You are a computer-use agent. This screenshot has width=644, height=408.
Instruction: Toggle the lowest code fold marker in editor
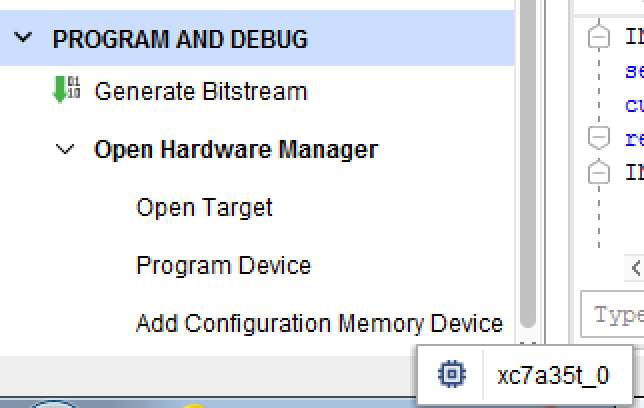click(599, 173)
